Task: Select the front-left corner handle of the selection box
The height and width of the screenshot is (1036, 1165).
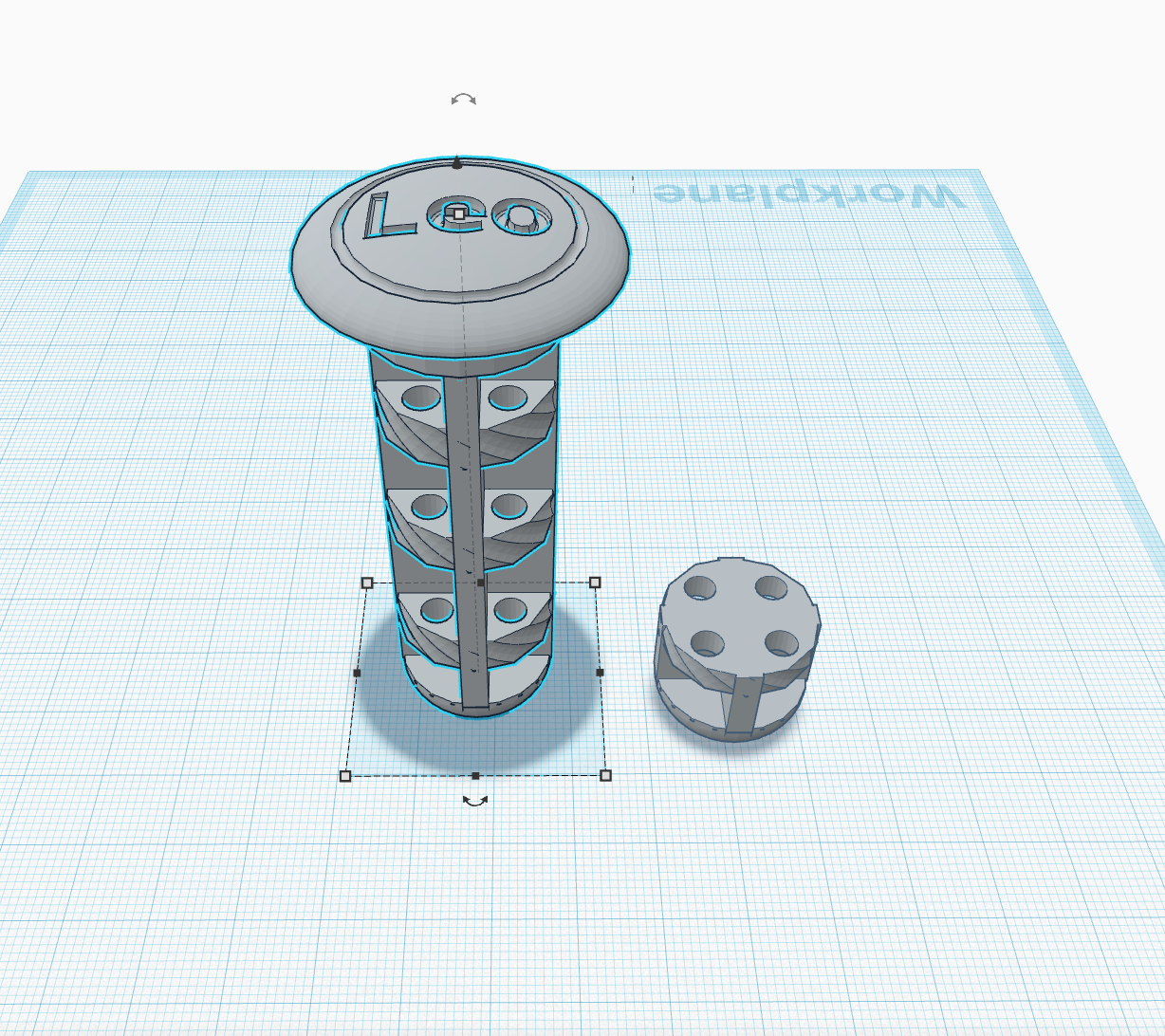Action: 345,776
